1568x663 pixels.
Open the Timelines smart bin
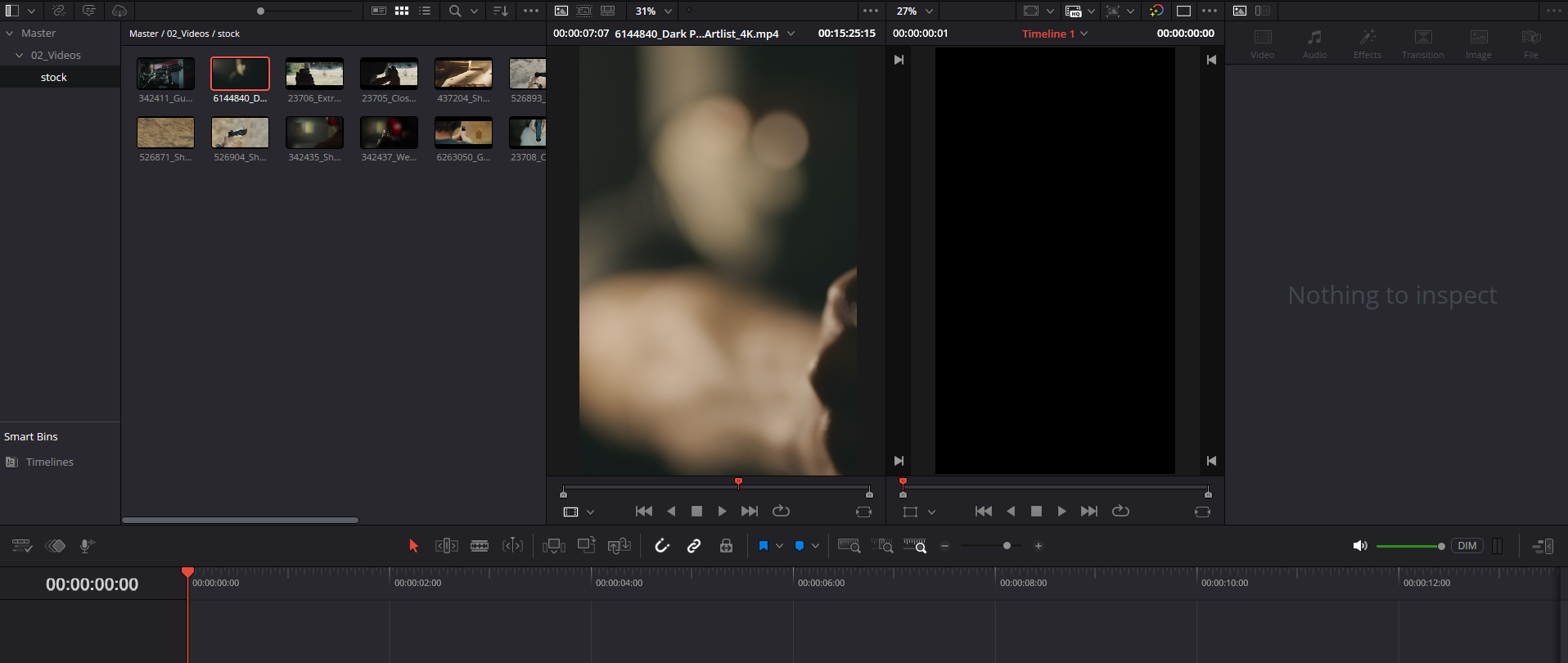[x=49, y=462]
